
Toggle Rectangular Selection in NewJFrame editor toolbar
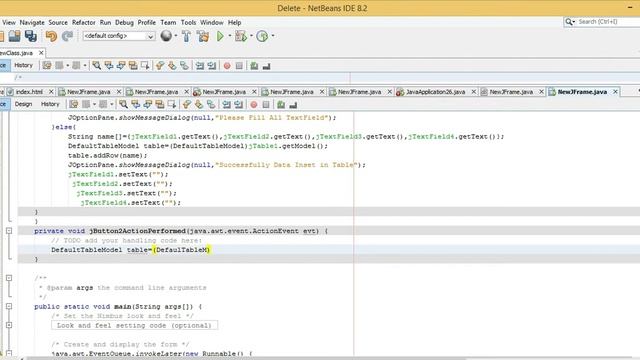pos(172,104)
